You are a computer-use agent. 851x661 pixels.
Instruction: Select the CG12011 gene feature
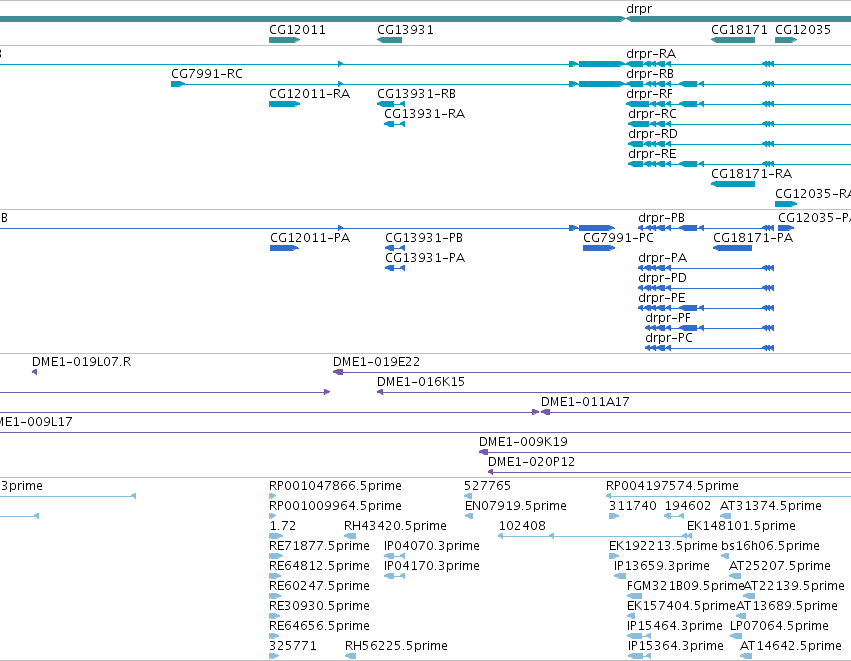(284, 40)
